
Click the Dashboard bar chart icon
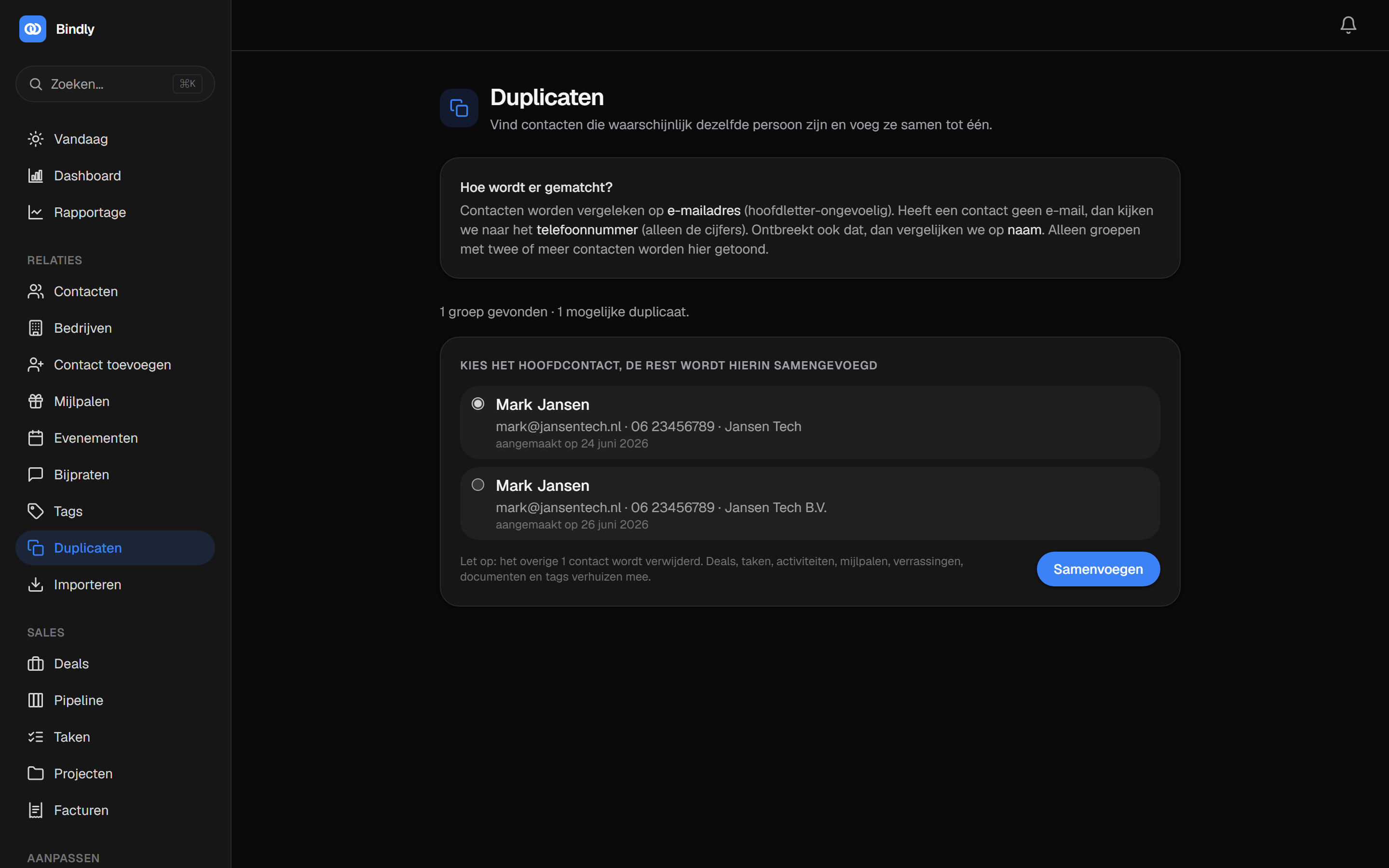[36, 176]
